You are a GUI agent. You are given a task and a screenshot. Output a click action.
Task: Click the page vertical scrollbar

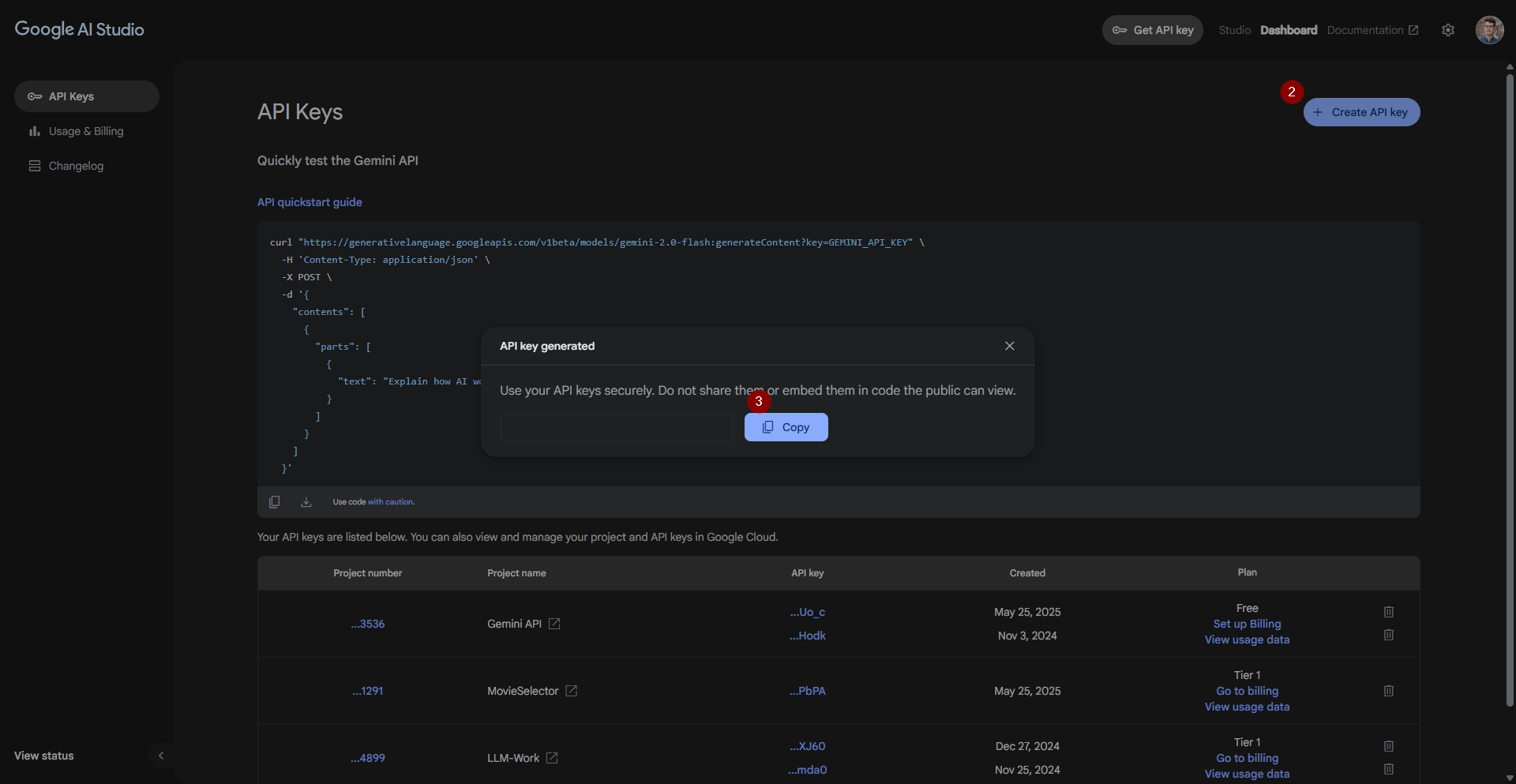pyautogui.click(x=1510, y=391)
